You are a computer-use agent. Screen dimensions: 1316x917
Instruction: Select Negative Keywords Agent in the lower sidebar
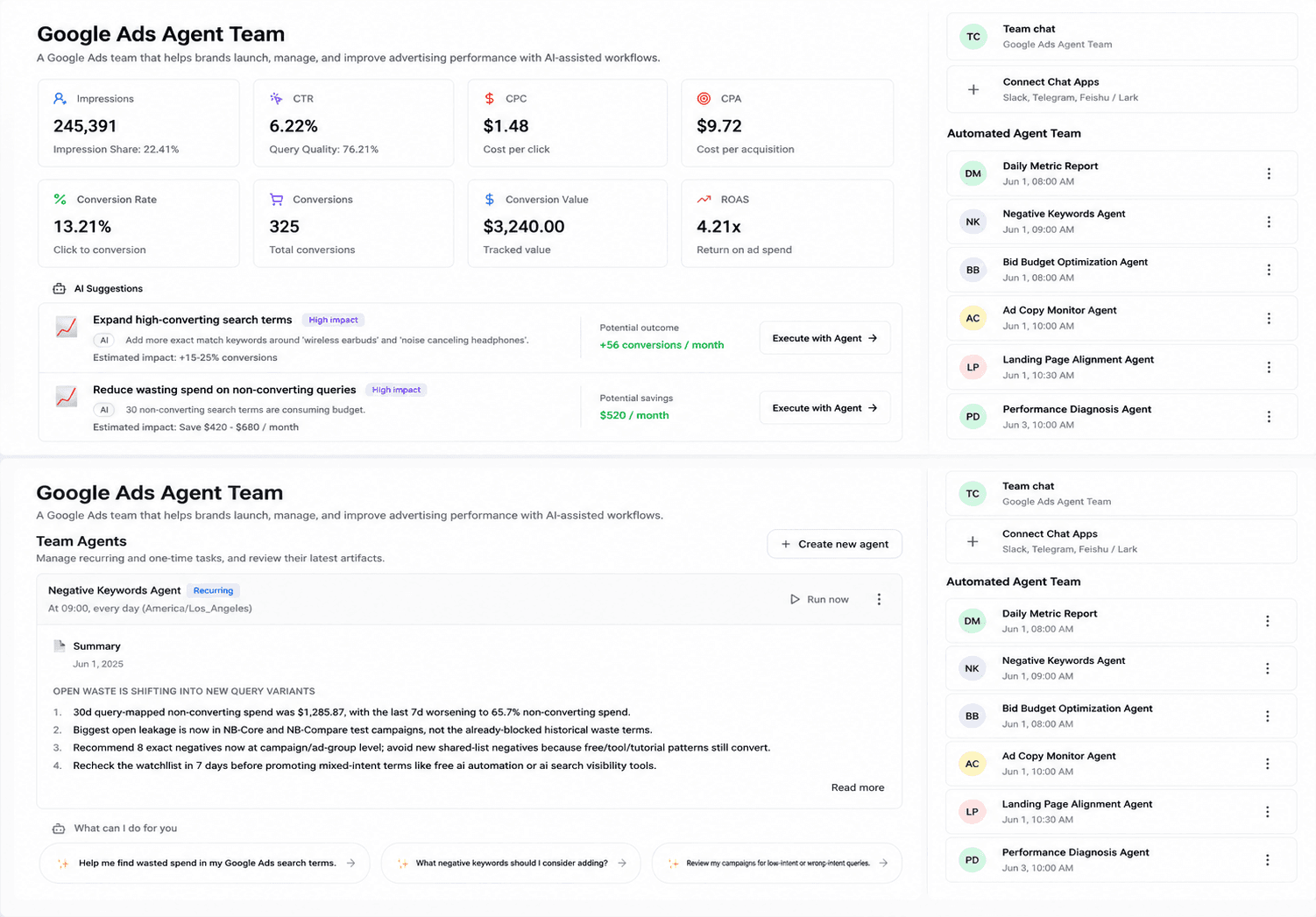coord(1121,668)
